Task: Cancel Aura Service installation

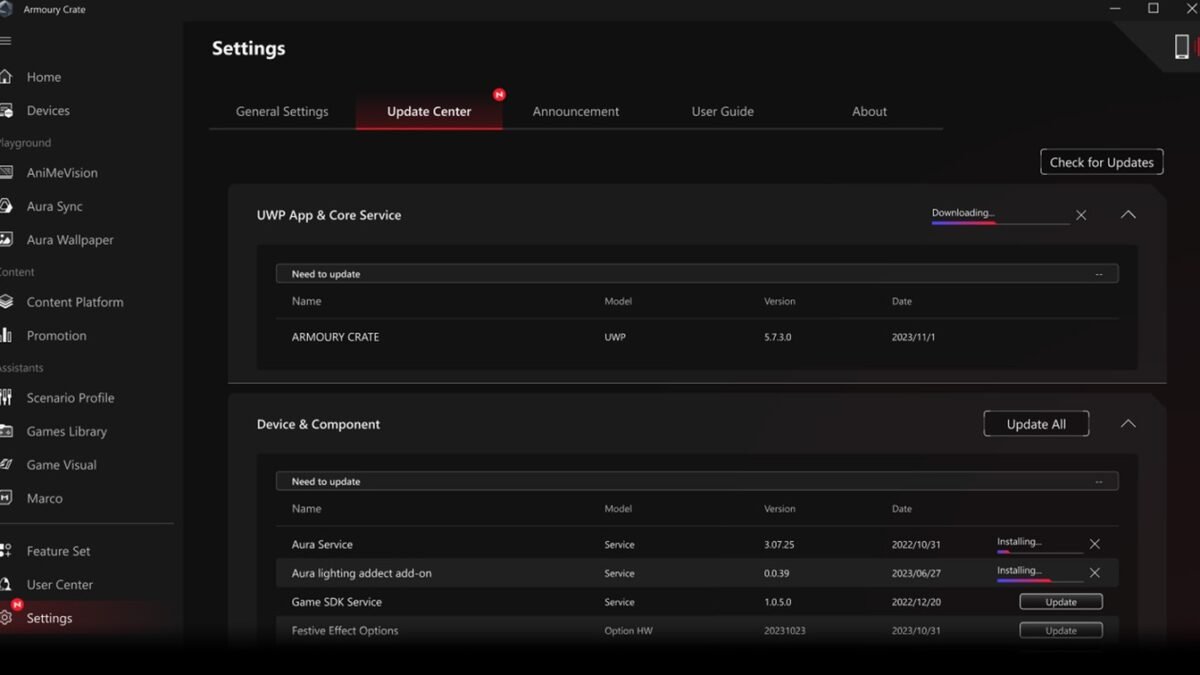Action: coord(1095,544)
